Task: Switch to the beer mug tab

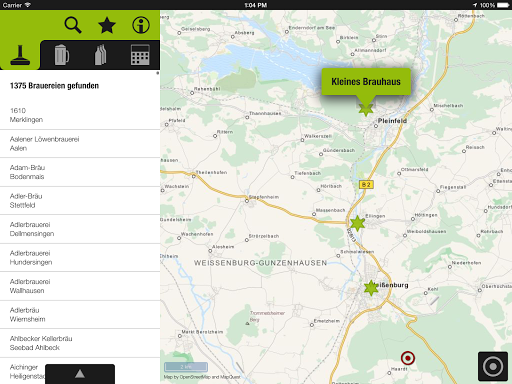Action: (62, 55)
